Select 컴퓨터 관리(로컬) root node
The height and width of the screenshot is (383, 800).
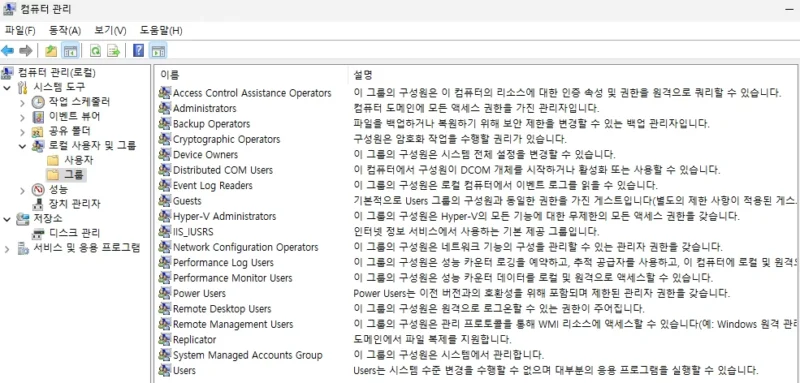(x=57, y=72)
